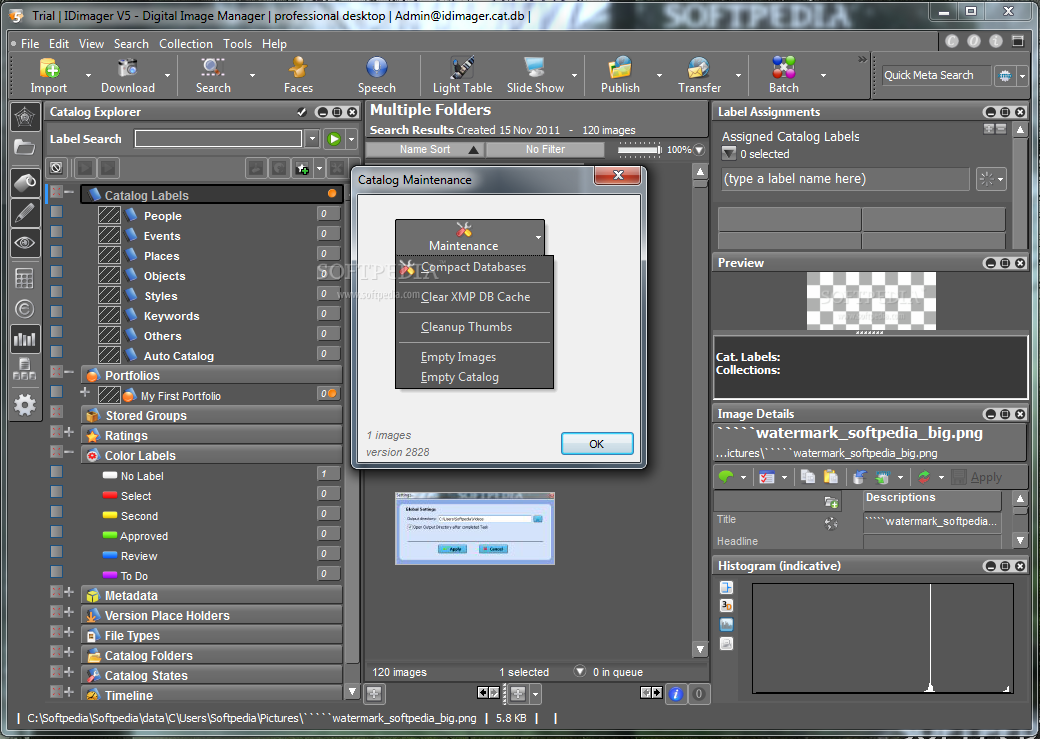
Task: Click the copyright symbol sidebar icon
Action: 25,308
